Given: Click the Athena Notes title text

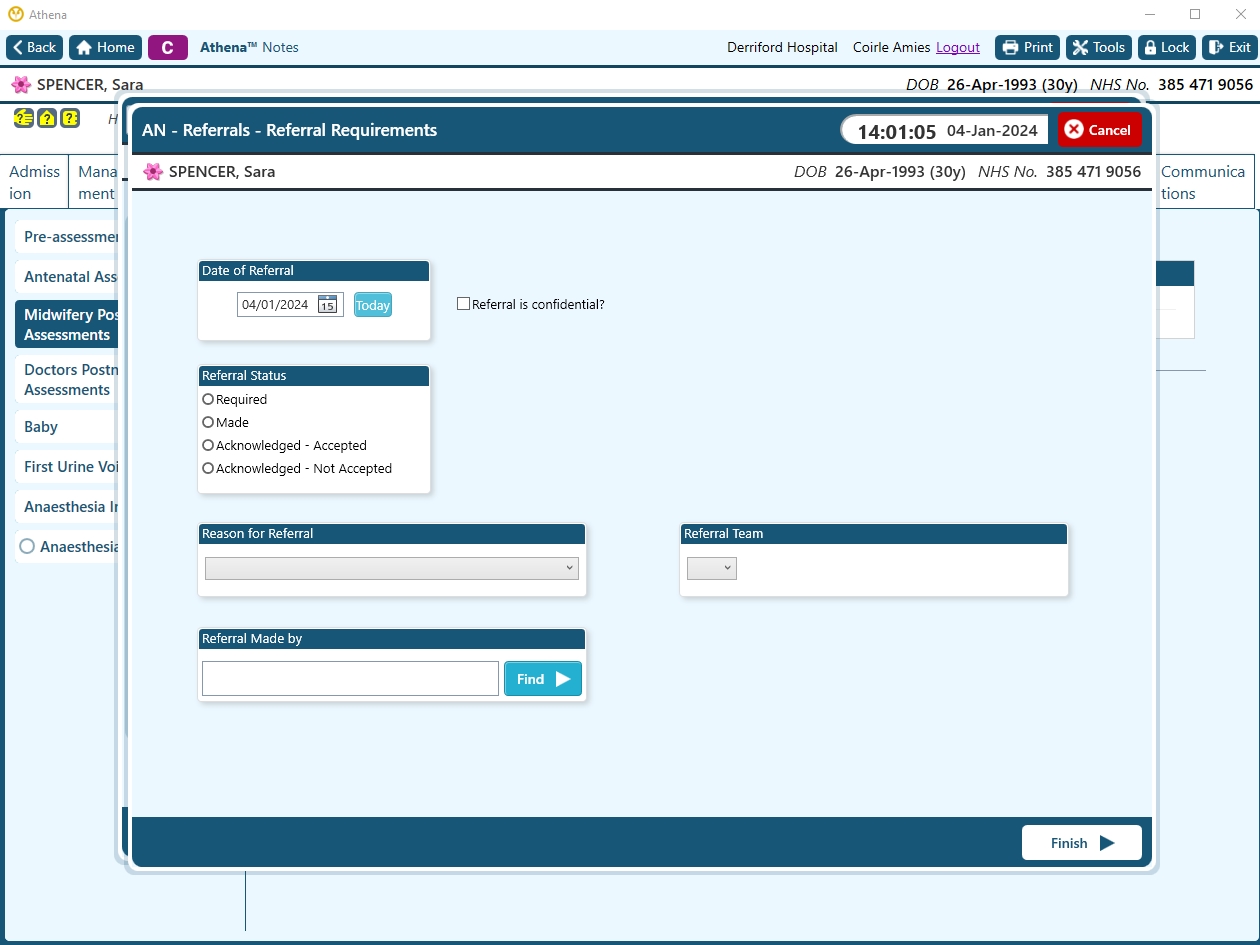Looking at the screenshot, I should pyautogui.click(x=249, y=47).
